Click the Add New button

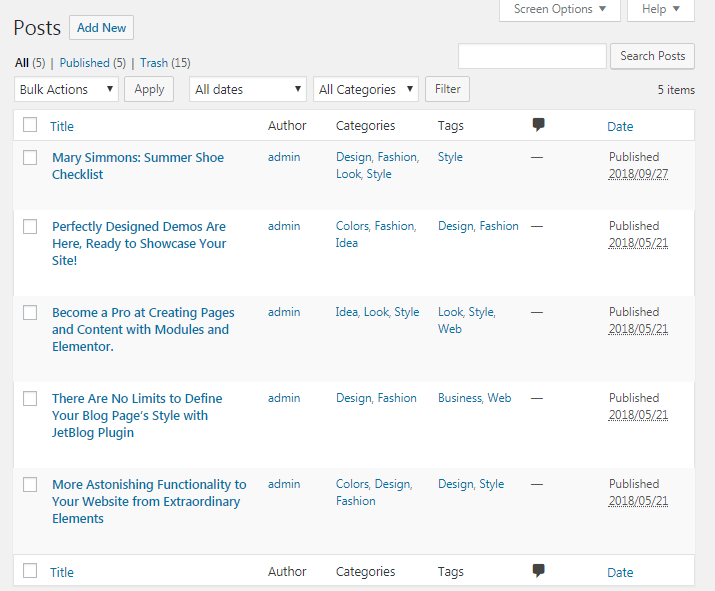(101, 28)
